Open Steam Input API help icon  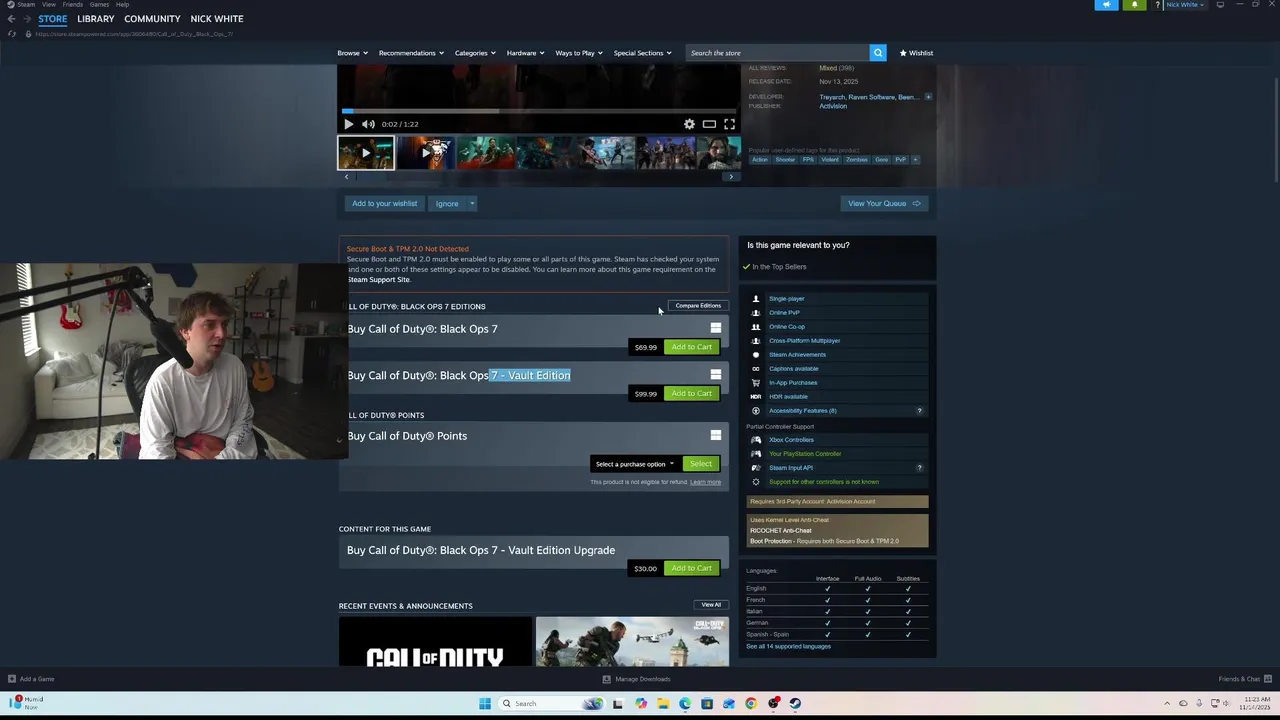point(919,468)
